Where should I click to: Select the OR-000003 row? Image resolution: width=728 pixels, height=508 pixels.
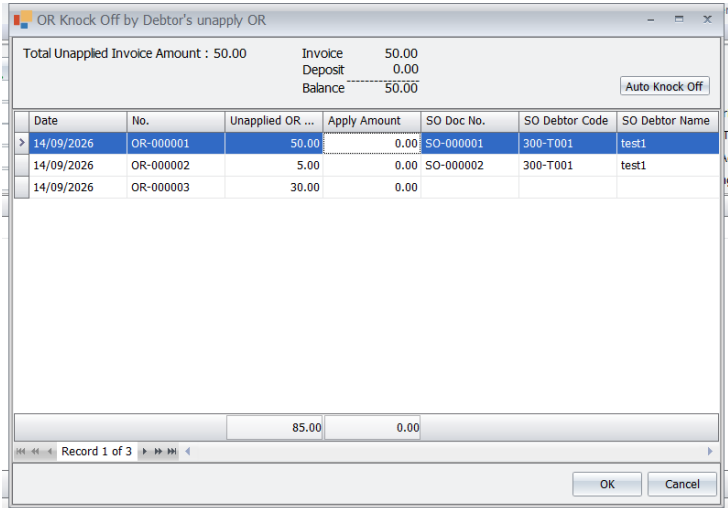(367, 187)
